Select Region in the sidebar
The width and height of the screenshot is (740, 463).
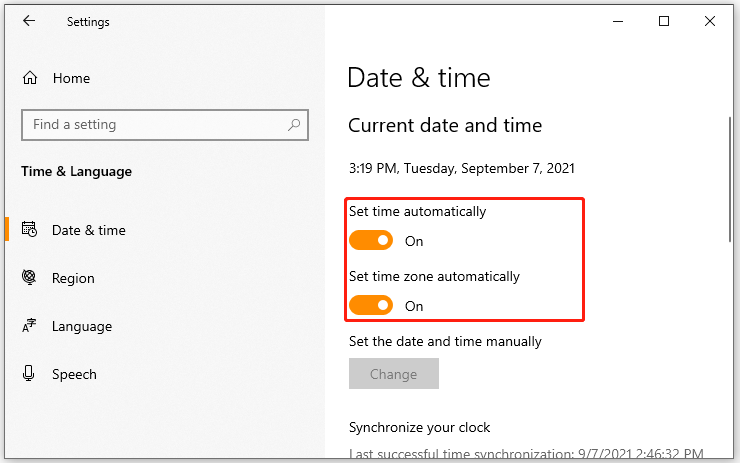[73, 278]
